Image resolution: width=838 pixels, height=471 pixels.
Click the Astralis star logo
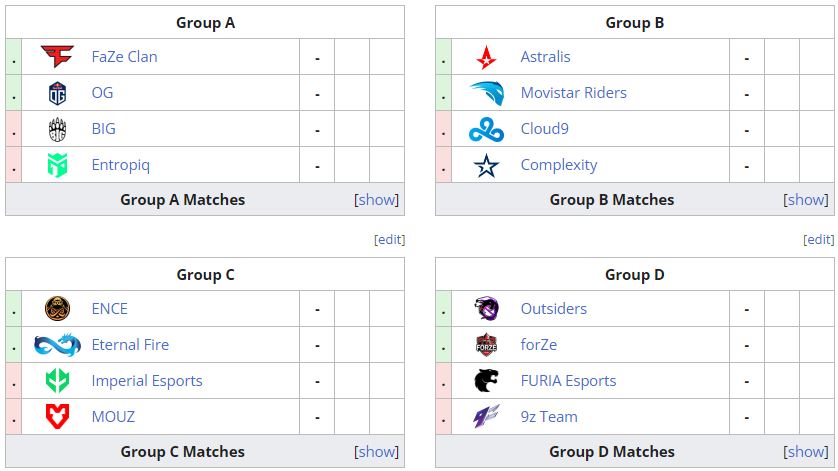tap(487, 57)
